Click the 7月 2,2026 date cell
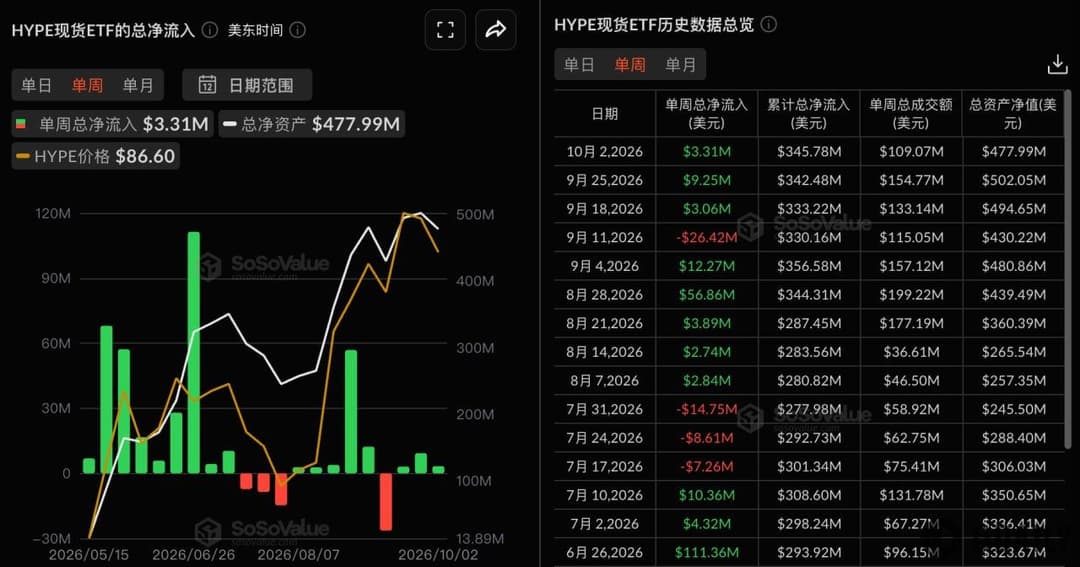 (605, 524)
